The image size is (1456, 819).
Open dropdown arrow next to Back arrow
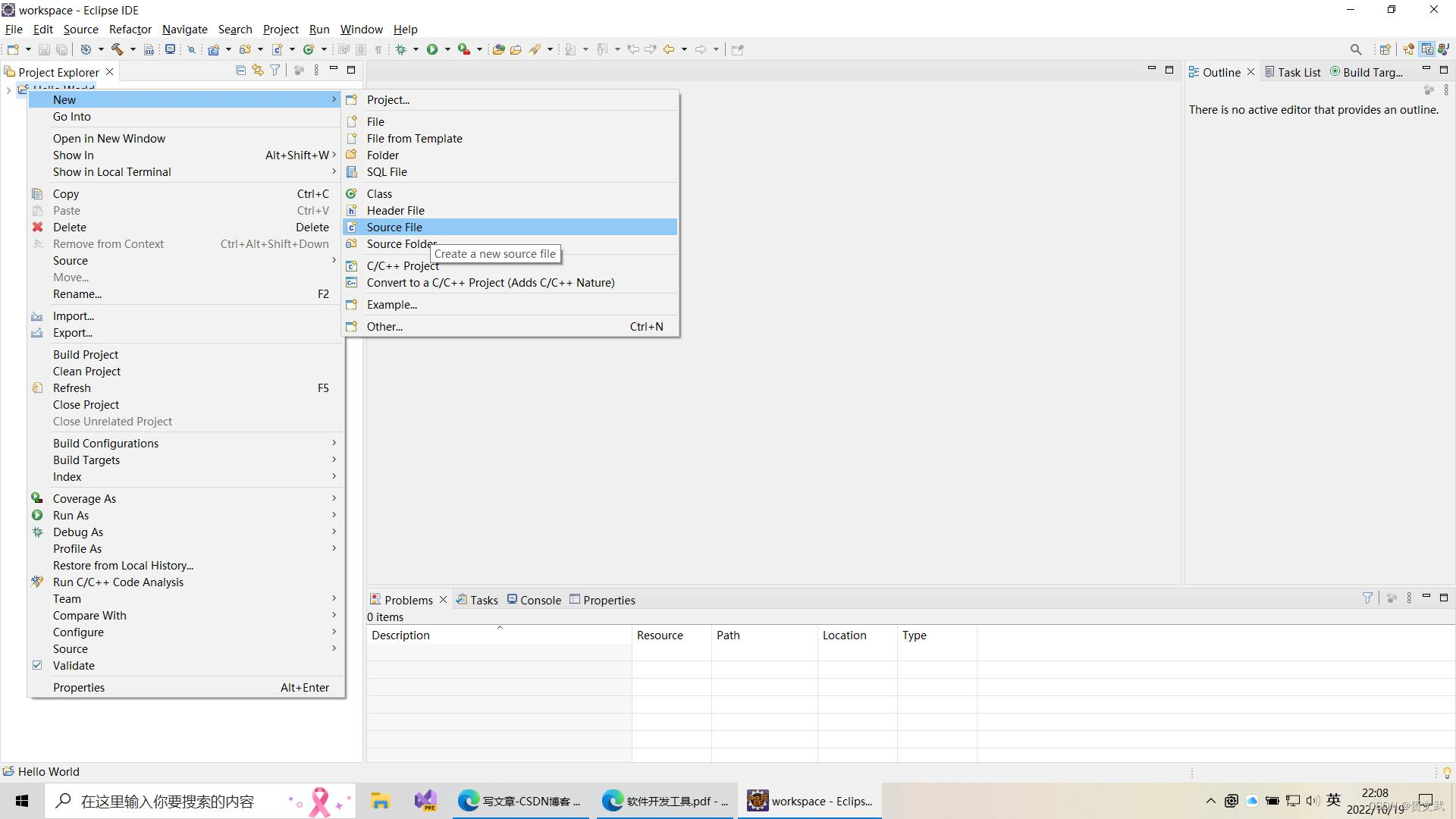click(x=684, y=49)
